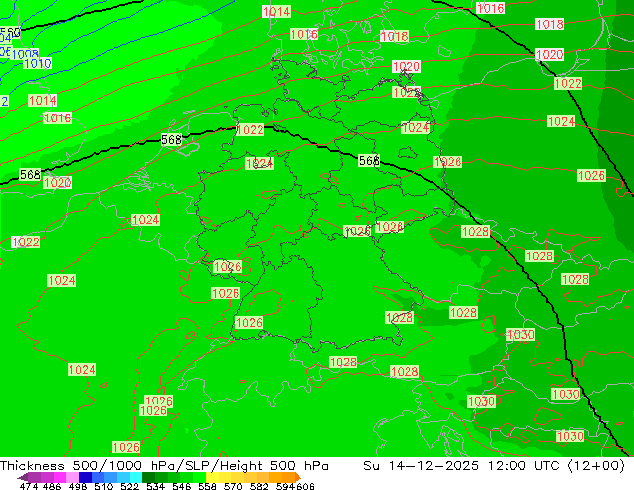Viewport: 634px width, 490px height.
Task: Select the 546 legend value
Action: pos(182,486)
